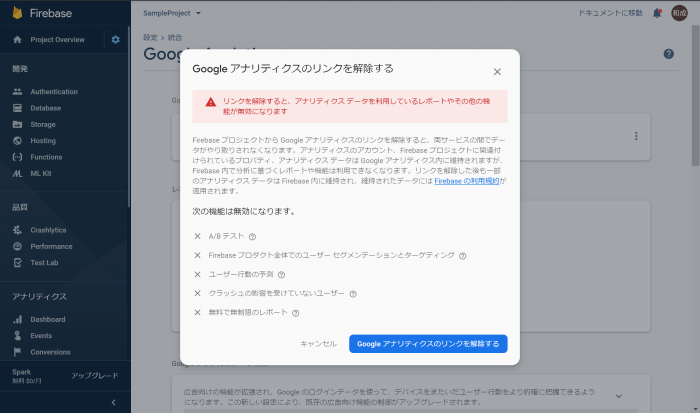Click the Spark plan label
This screenshot has height=413, width=700.
tap(21, 372)
